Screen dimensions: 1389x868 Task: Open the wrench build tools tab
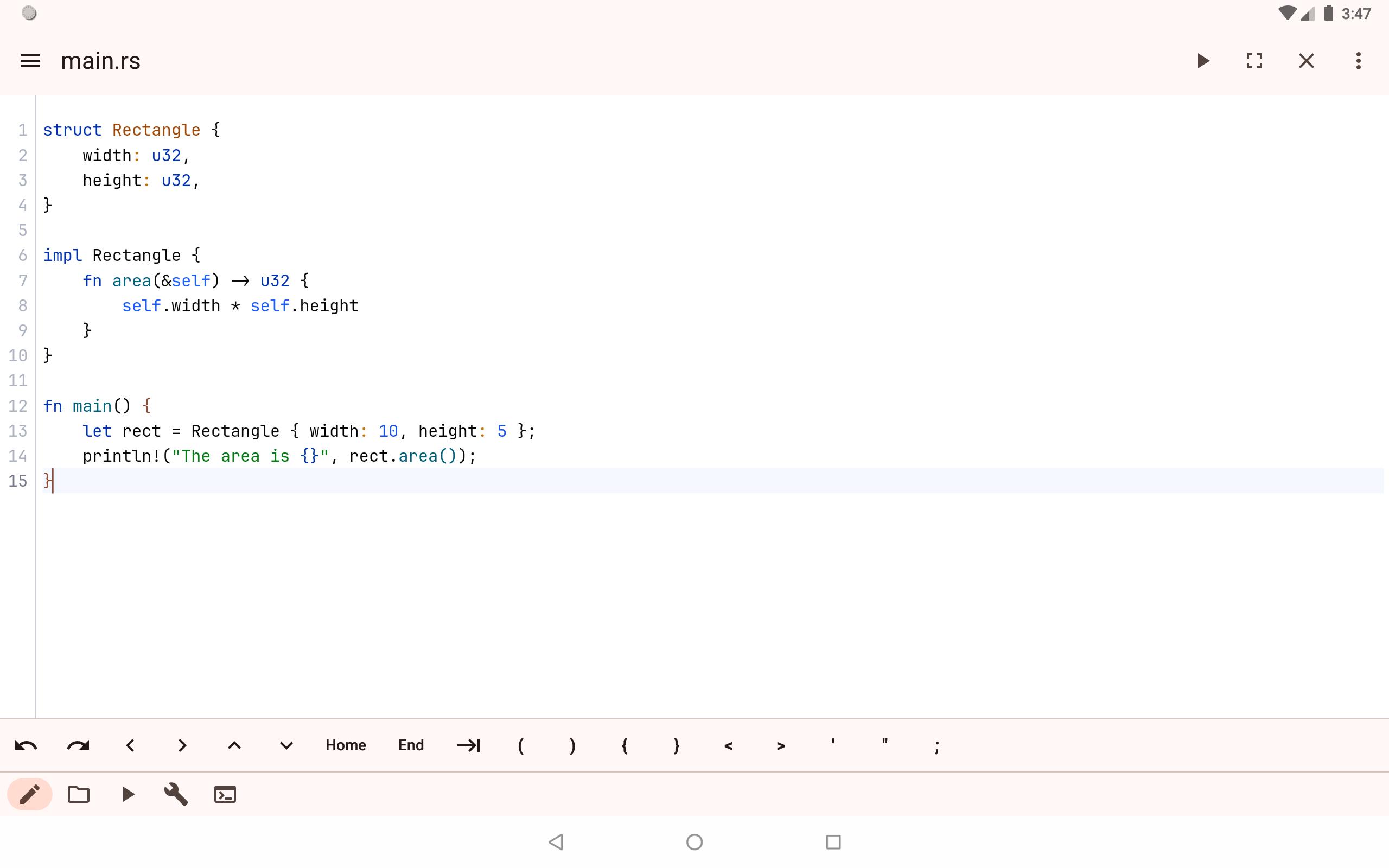click(x=176, y=795)
